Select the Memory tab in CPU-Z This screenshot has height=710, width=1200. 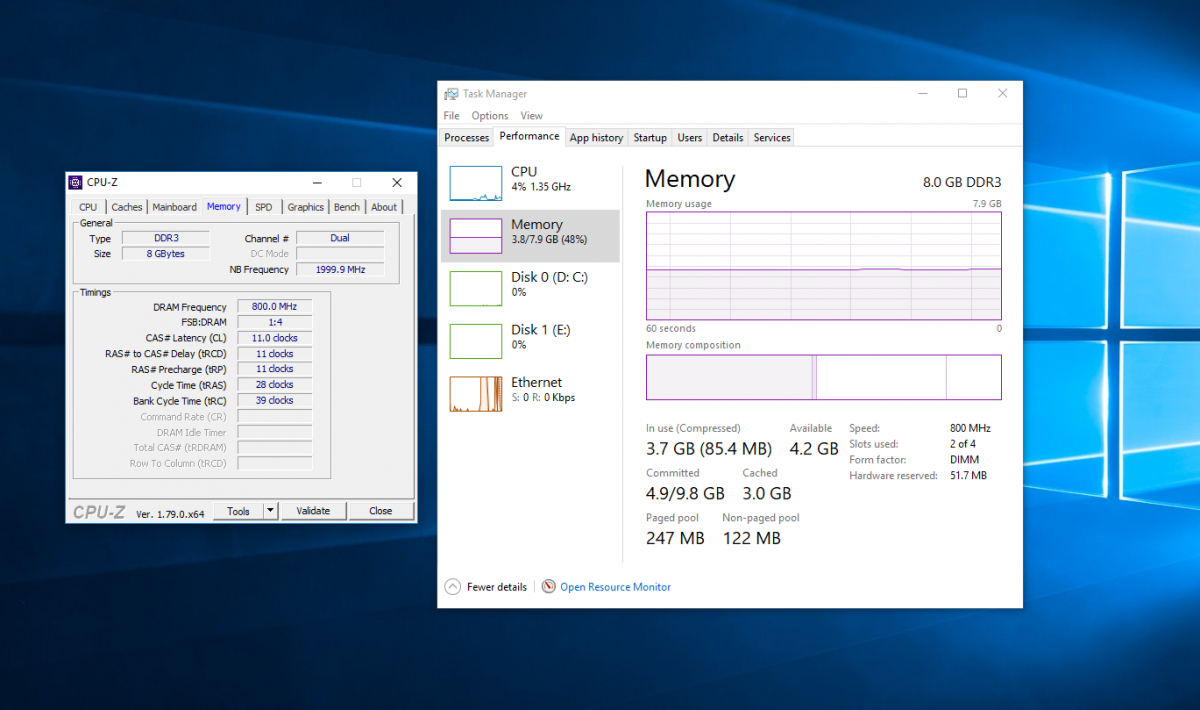click(224, 206)
